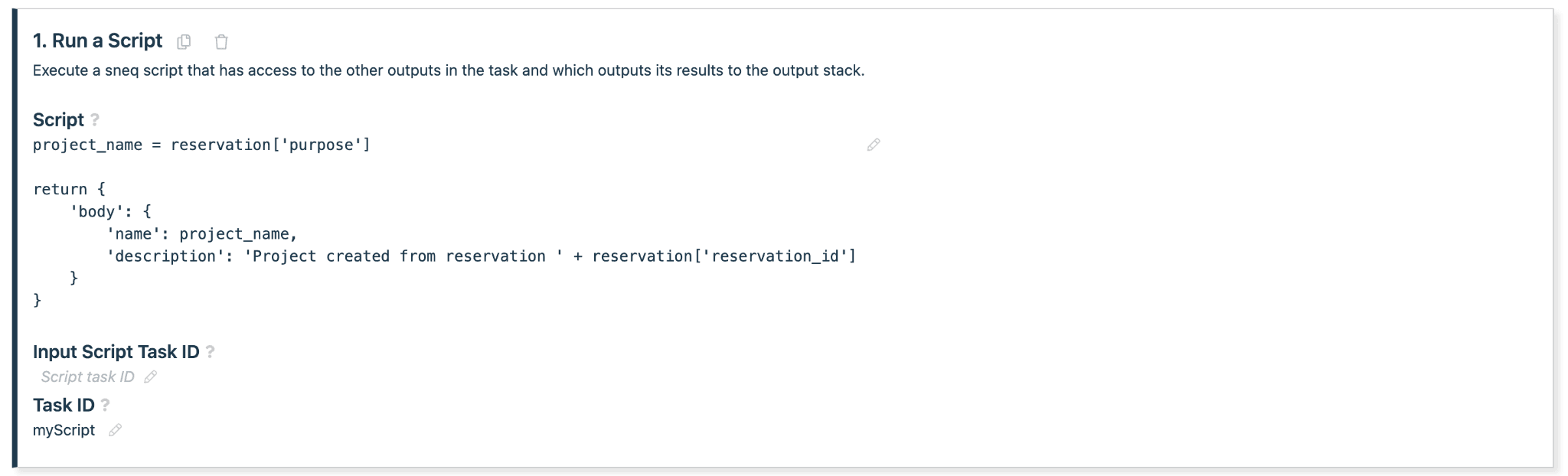This screenshot has height=476, width=1568.
Task: Click the pencil beside Script task ID
Action: tap(151, 377)
